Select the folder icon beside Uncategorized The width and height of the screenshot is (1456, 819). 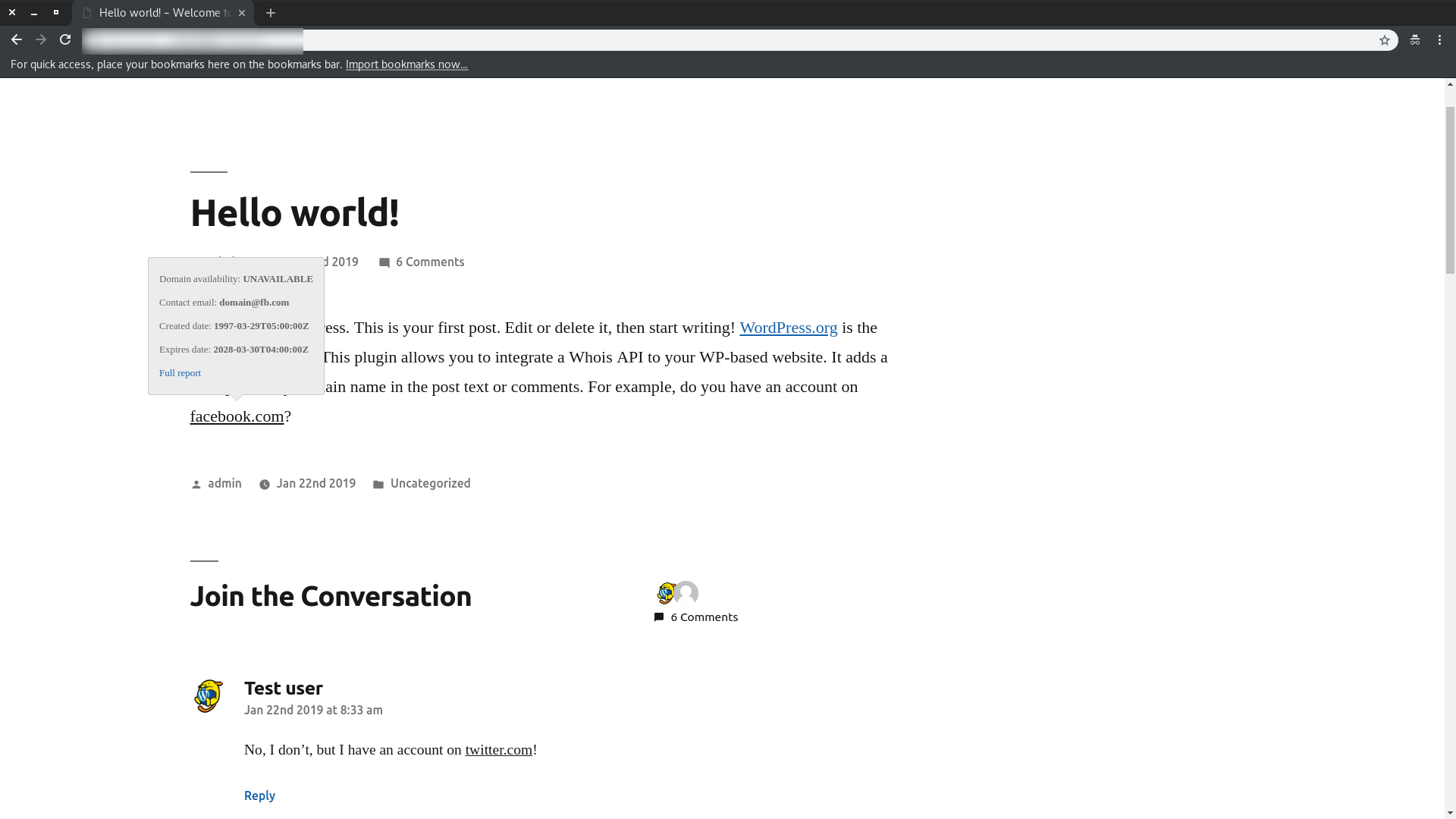tap(378, 485)
